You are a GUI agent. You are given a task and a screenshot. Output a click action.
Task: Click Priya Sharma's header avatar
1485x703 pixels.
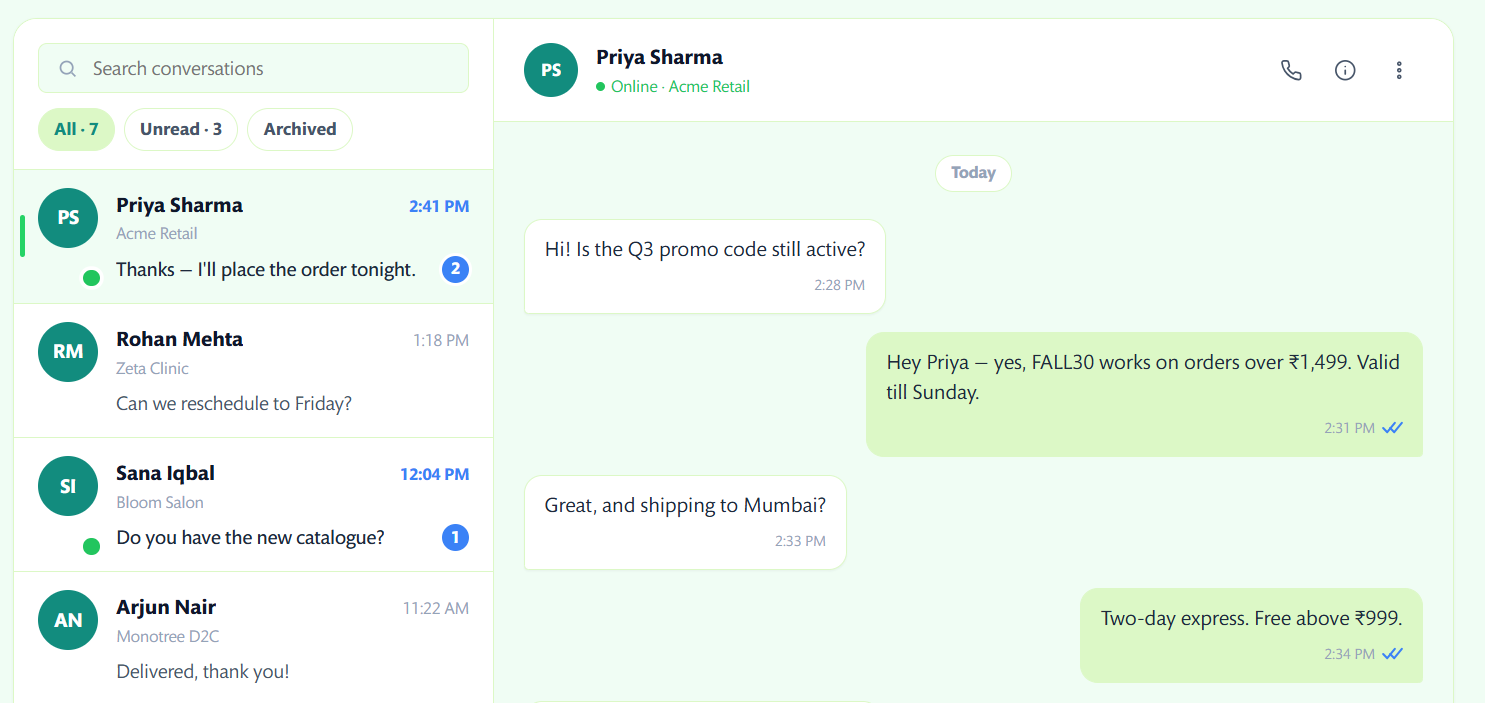[550, 70]
